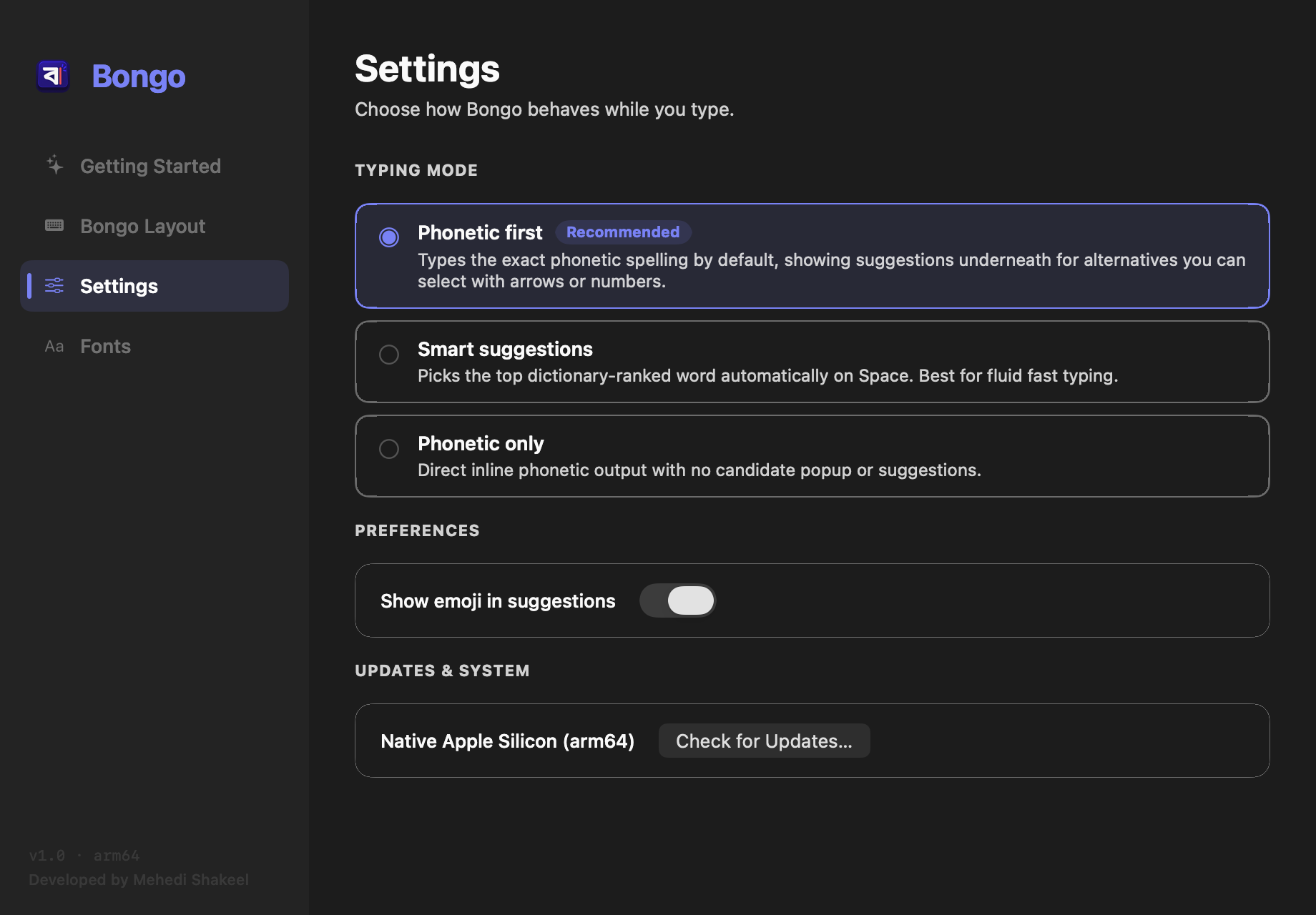Select the Phonetic first radio button
The image size is (1316, 915).
[389, 237]
